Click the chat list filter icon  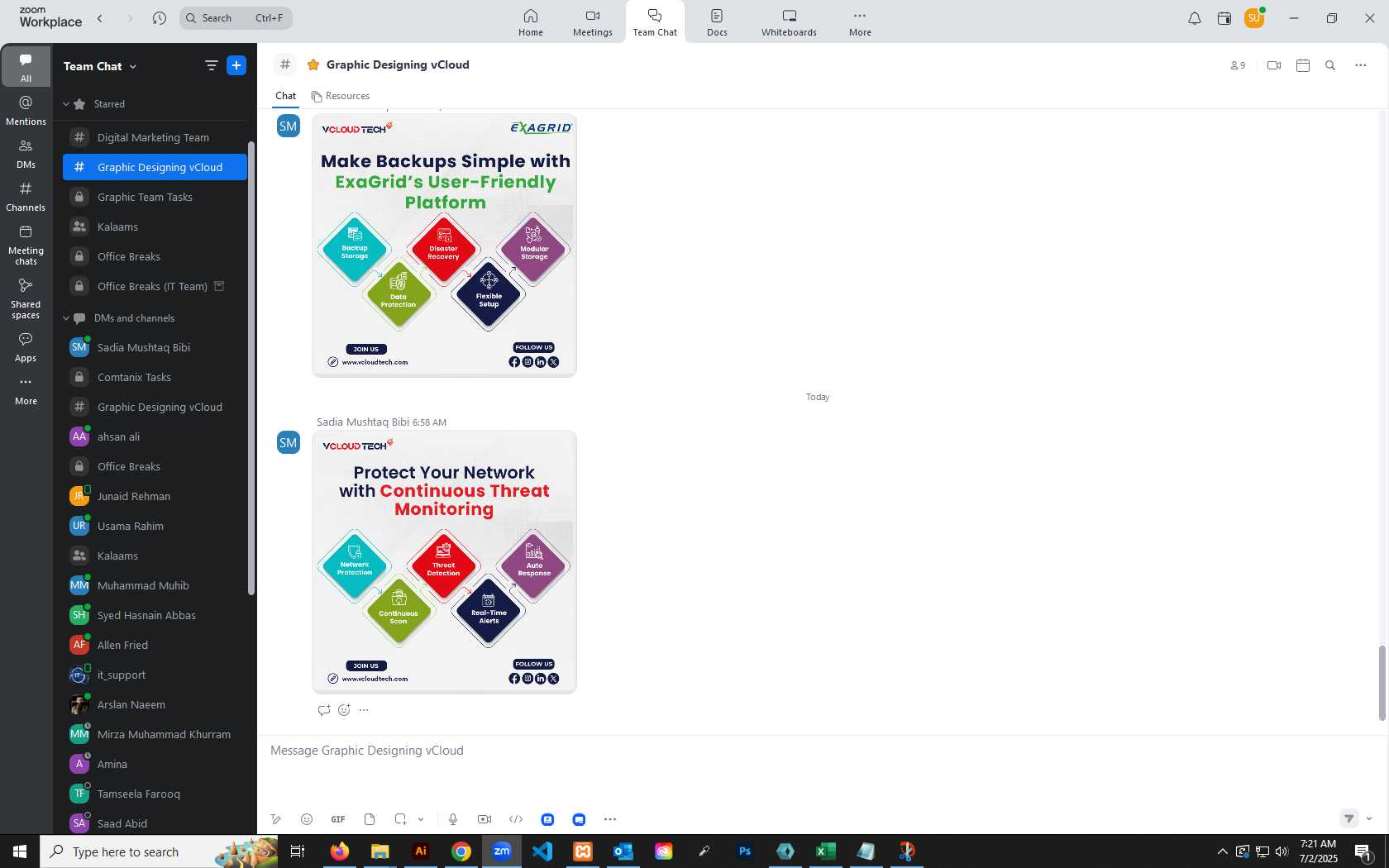(211, 65)
